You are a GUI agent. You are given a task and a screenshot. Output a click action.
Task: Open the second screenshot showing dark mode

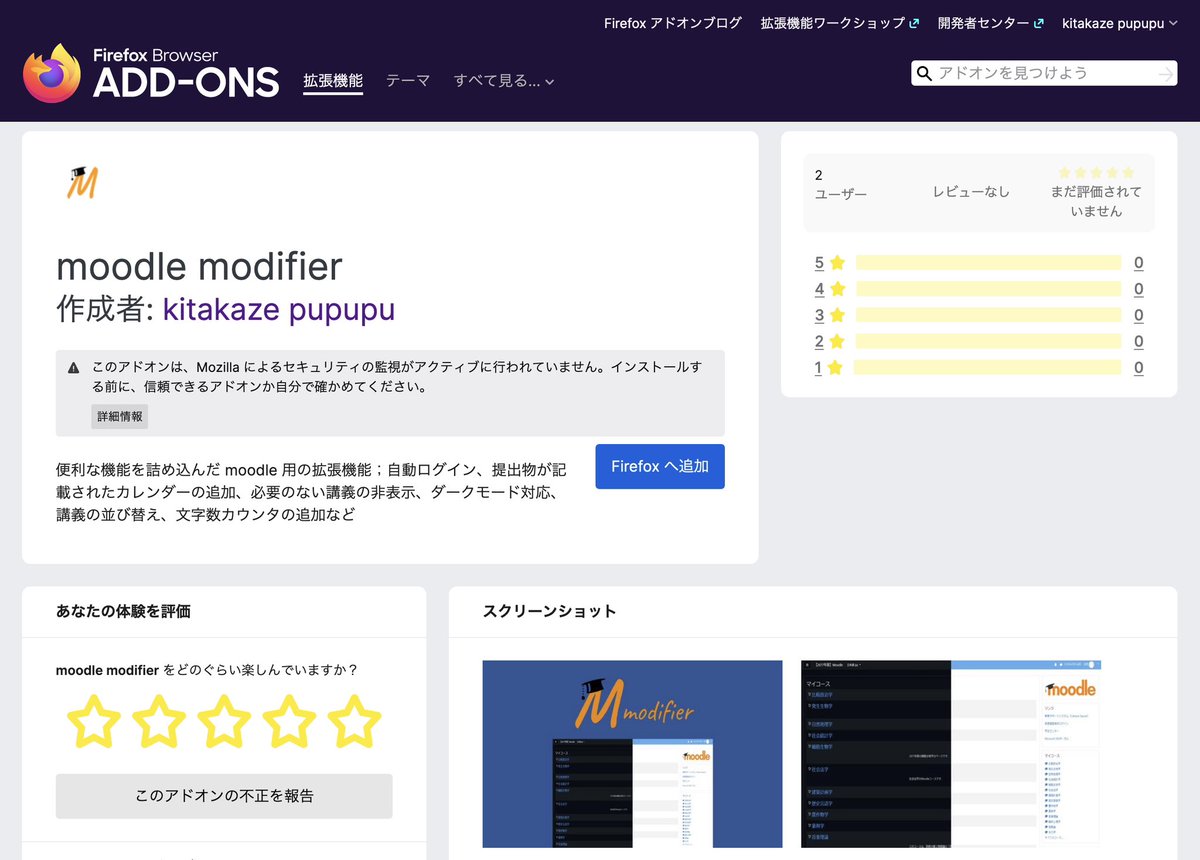pyautogui.click(x=951, y=754)
